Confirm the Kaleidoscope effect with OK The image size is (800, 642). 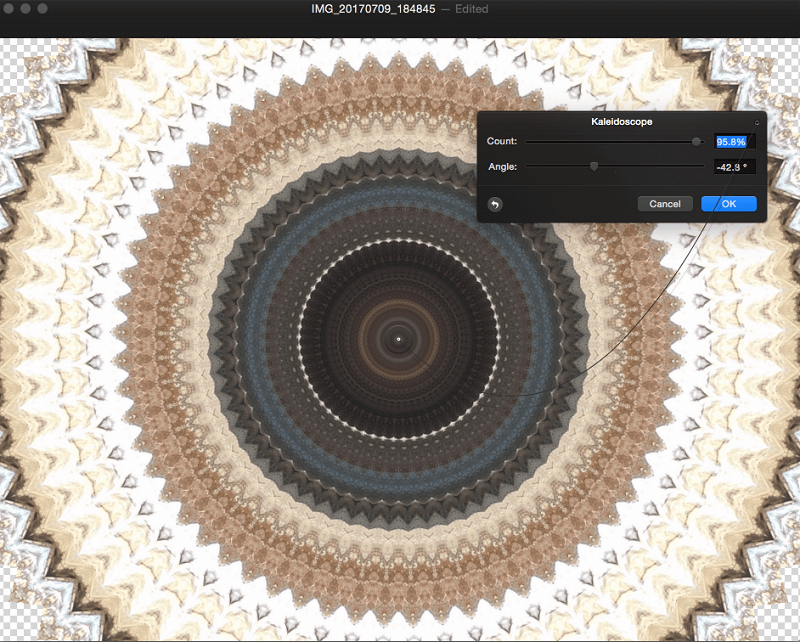(729, 204)
